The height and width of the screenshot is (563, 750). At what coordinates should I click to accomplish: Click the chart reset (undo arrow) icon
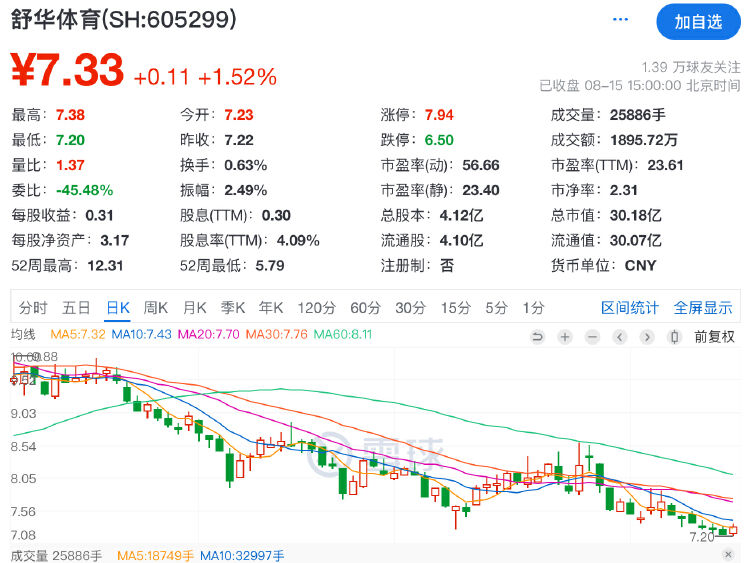[x=538, y=337]
